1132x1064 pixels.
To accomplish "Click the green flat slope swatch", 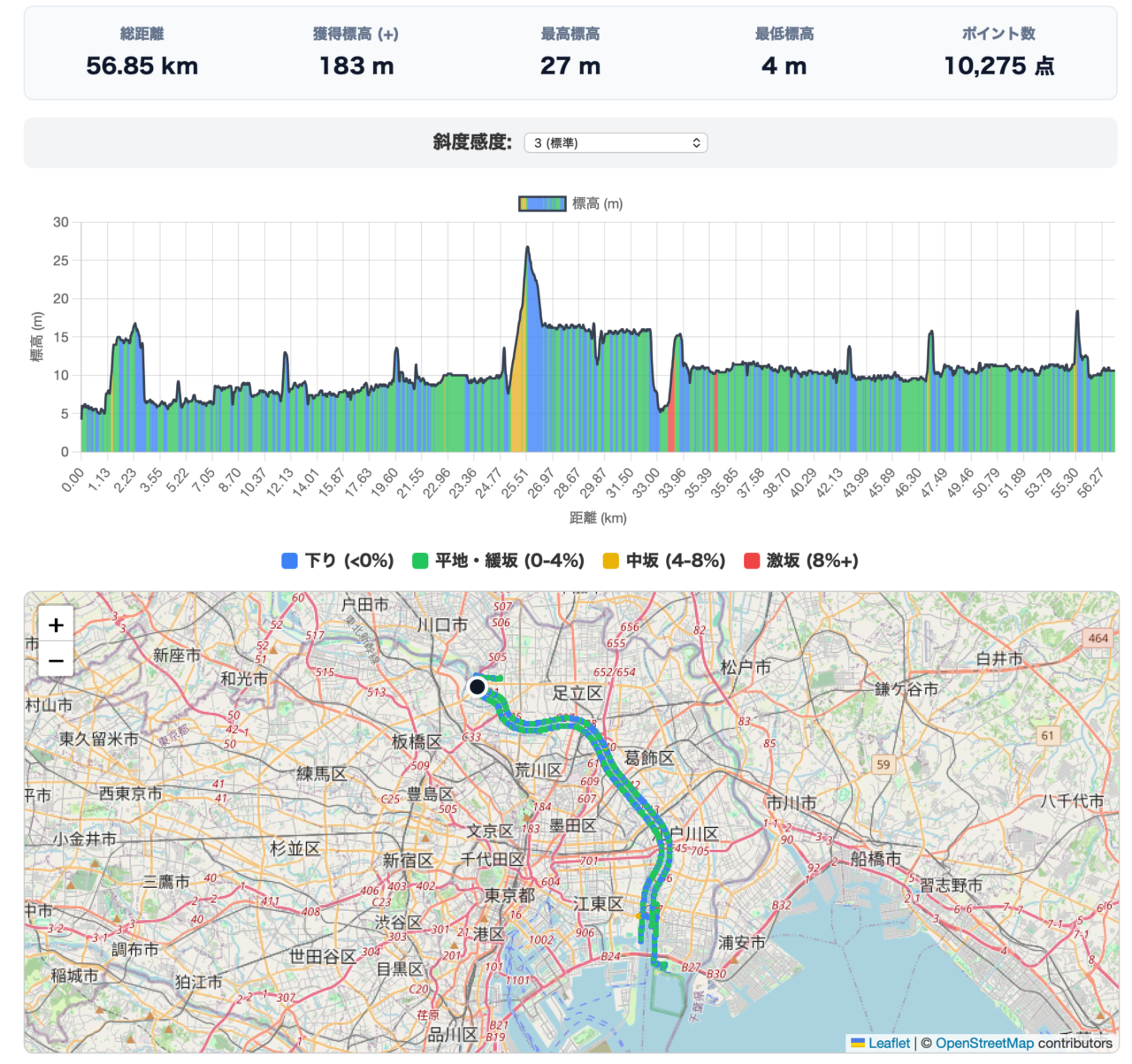I will pos(420,561).
